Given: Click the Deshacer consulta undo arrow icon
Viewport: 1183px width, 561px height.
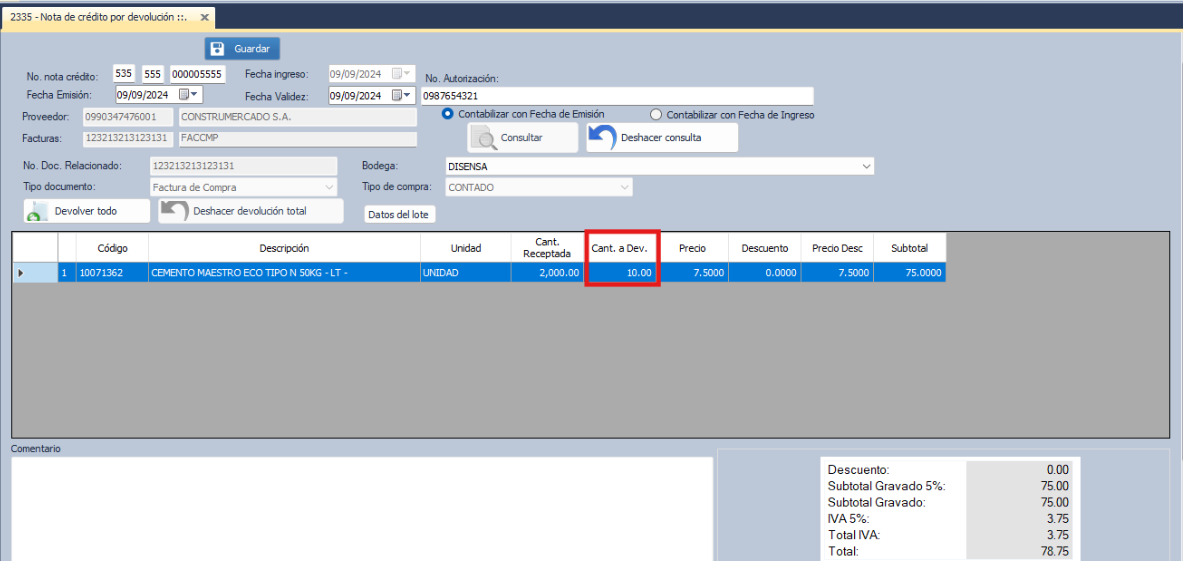Looking at the screenshot, I should coord(602,137).
